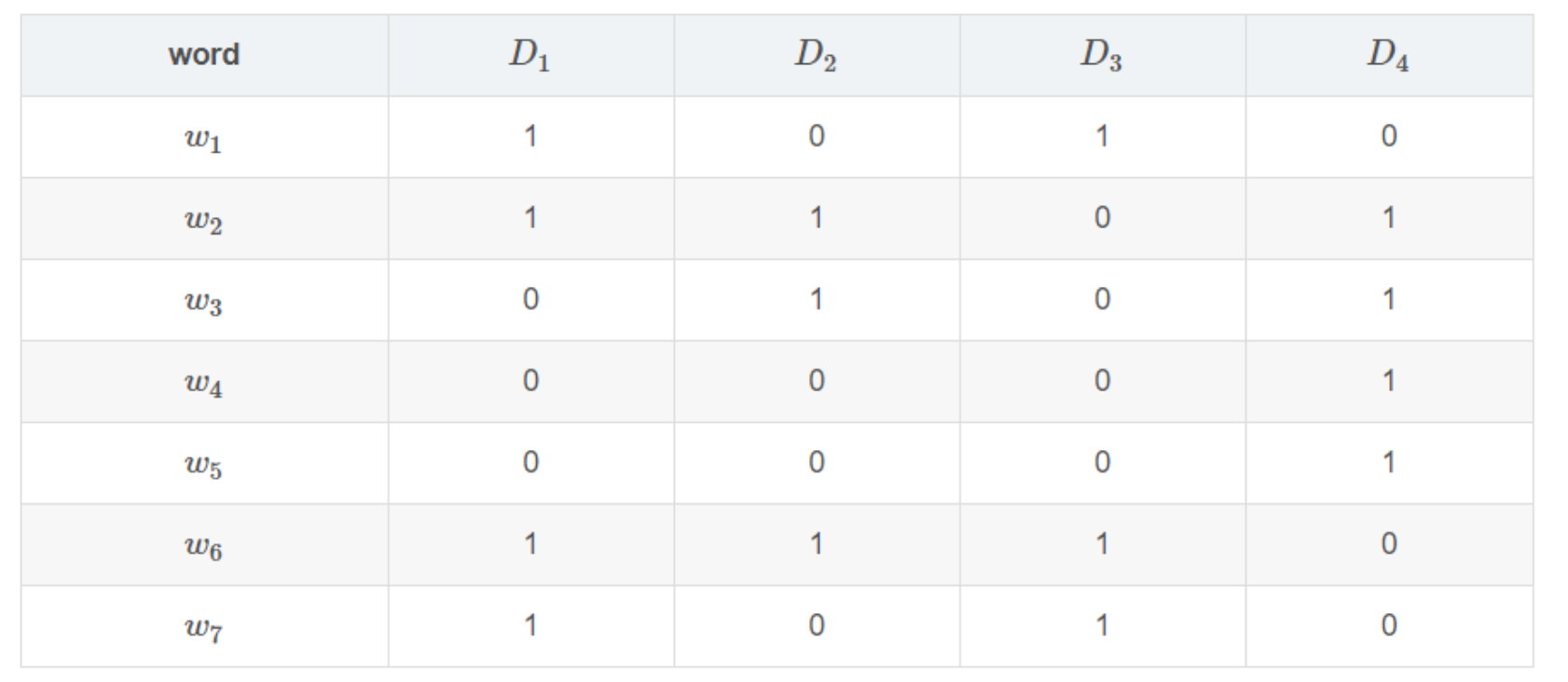Click the w6 row label
The height and width of the screenshot is (682, 1568).
click(203, 545)
